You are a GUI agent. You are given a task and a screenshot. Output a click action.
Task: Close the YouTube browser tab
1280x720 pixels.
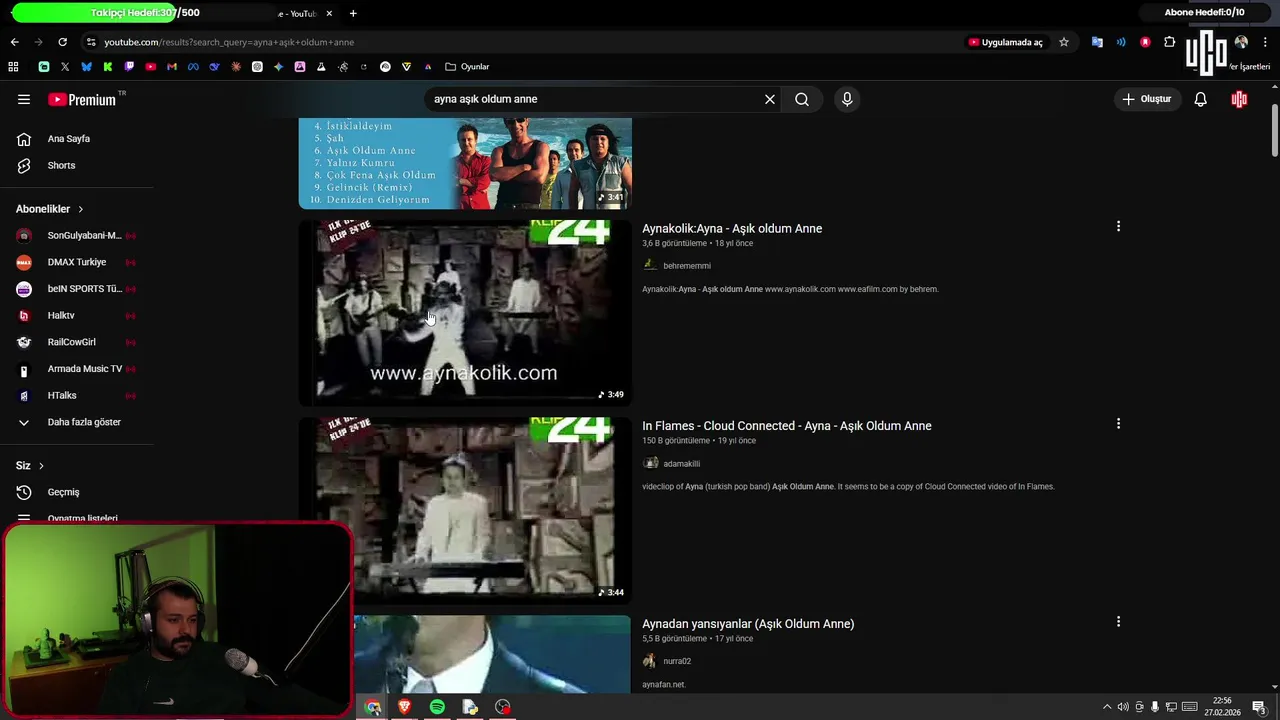329,13
